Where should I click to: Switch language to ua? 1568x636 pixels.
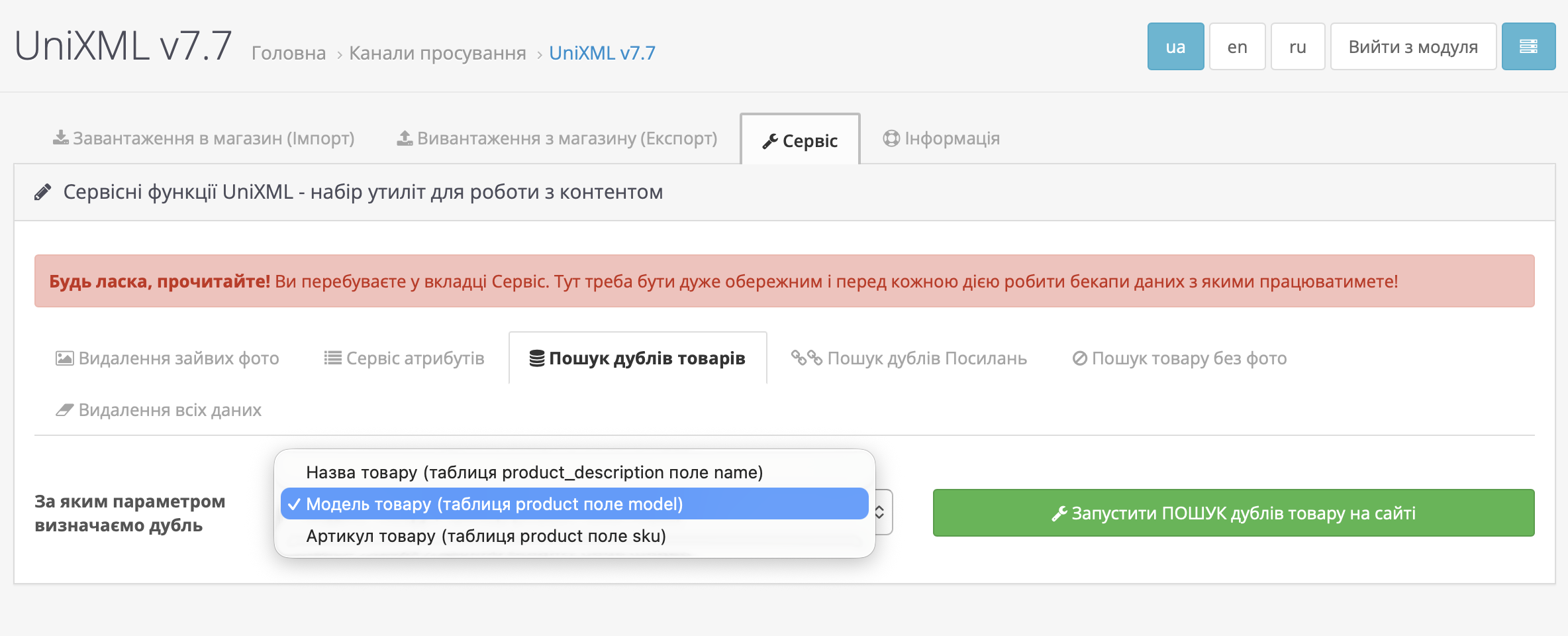coord(1175,46)
